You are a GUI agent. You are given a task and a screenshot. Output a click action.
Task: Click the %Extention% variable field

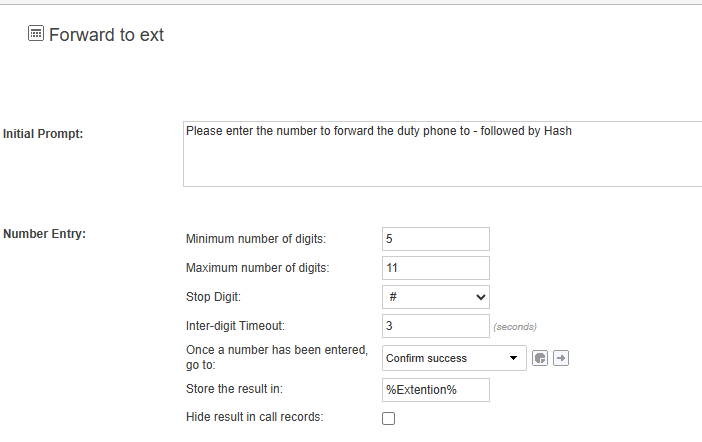(436, 389)
